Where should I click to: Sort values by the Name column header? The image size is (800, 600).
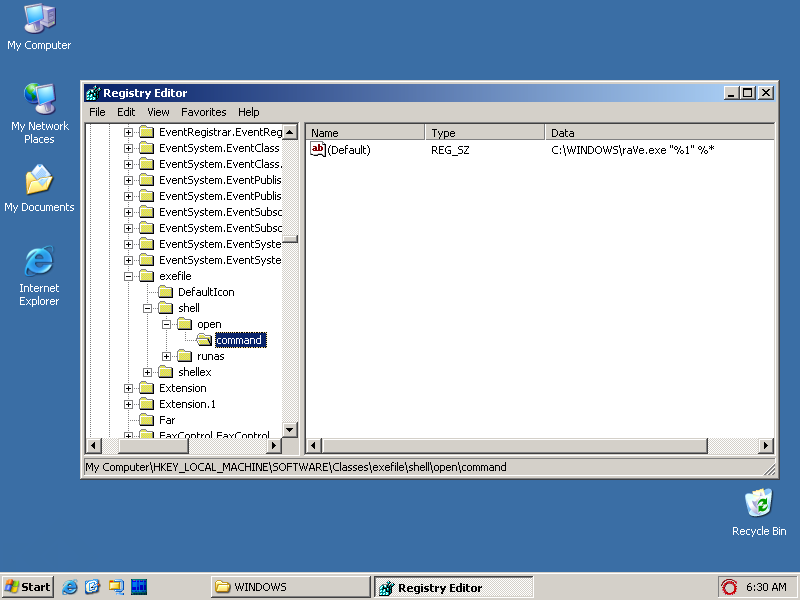[x=365, y=133]
